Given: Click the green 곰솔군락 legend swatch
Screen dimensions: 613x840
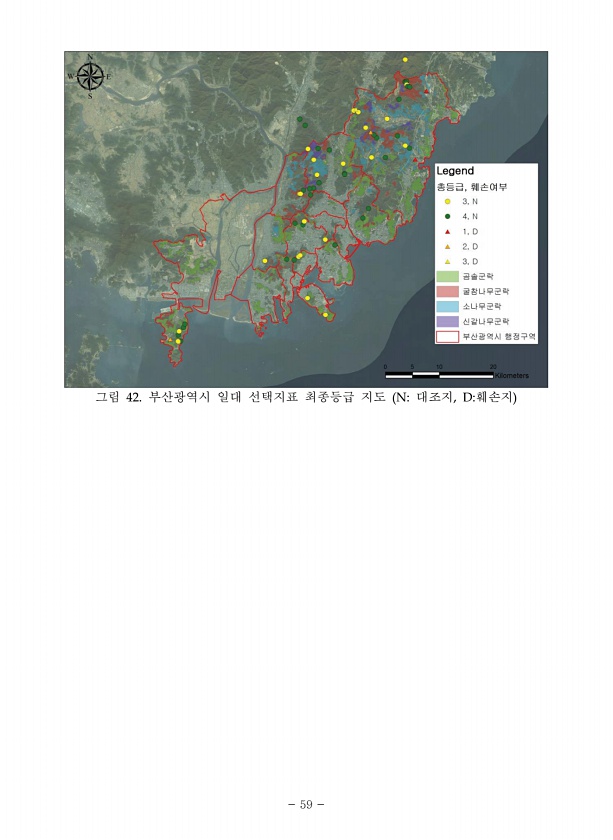Looking at the screenshot, I should pyautogui.click(x=447, y=276).
